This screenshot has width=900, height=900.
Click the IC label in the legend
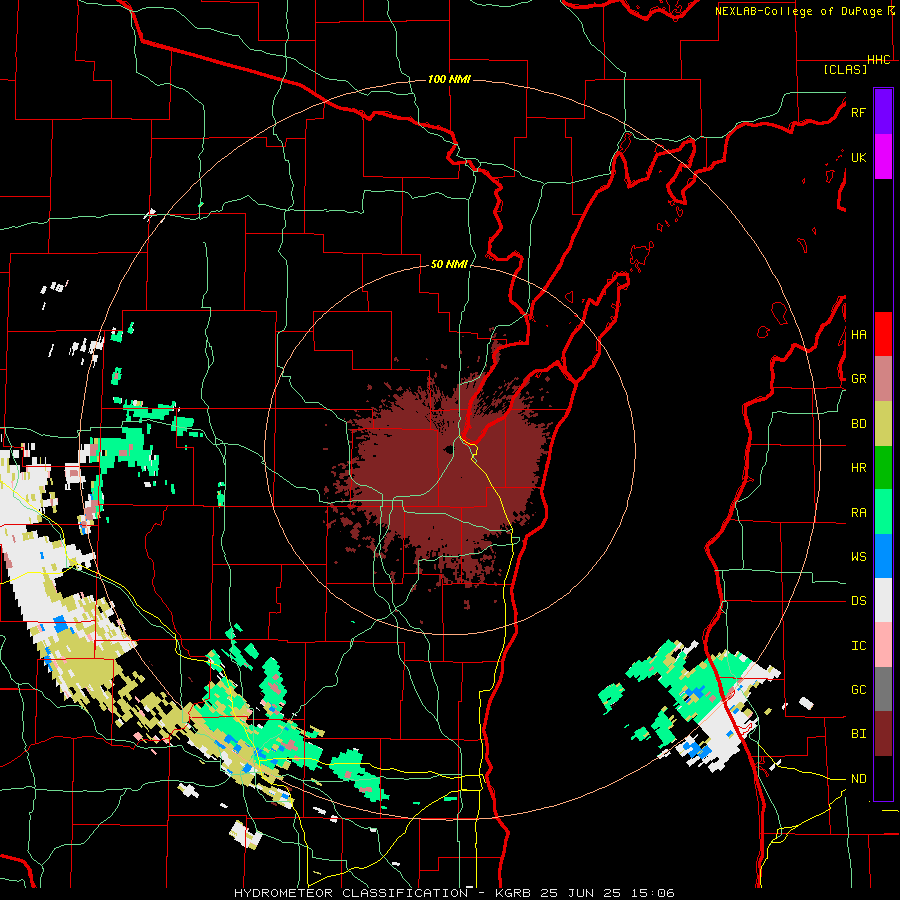859,646
